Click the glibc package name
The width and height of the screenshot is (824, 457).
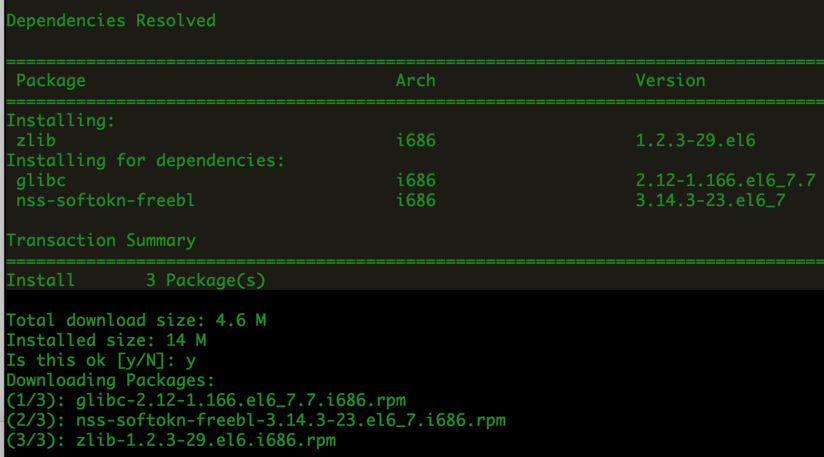point(41,181)
